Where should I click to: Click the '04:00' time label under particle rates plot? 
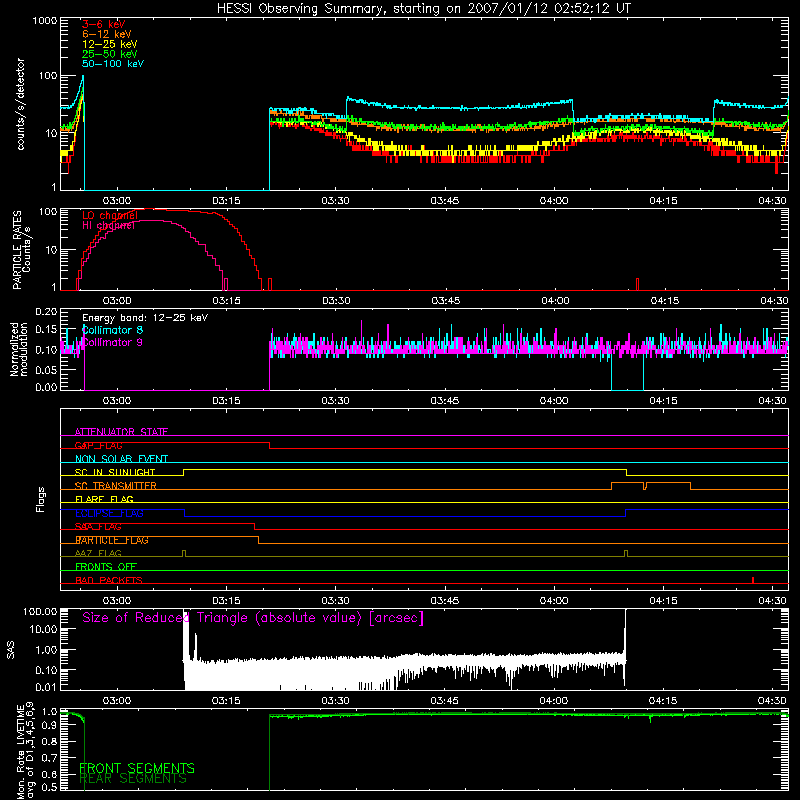[x=555, y=301]
